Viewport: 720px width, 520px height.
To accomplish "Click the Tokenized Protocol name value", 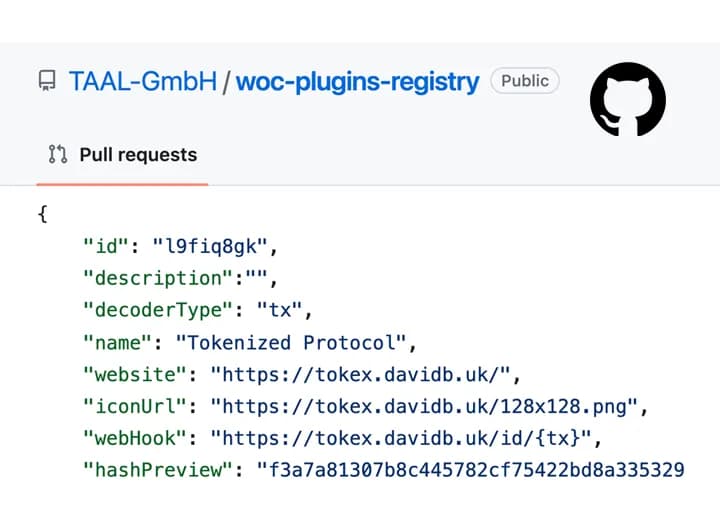I will (291, 343).
